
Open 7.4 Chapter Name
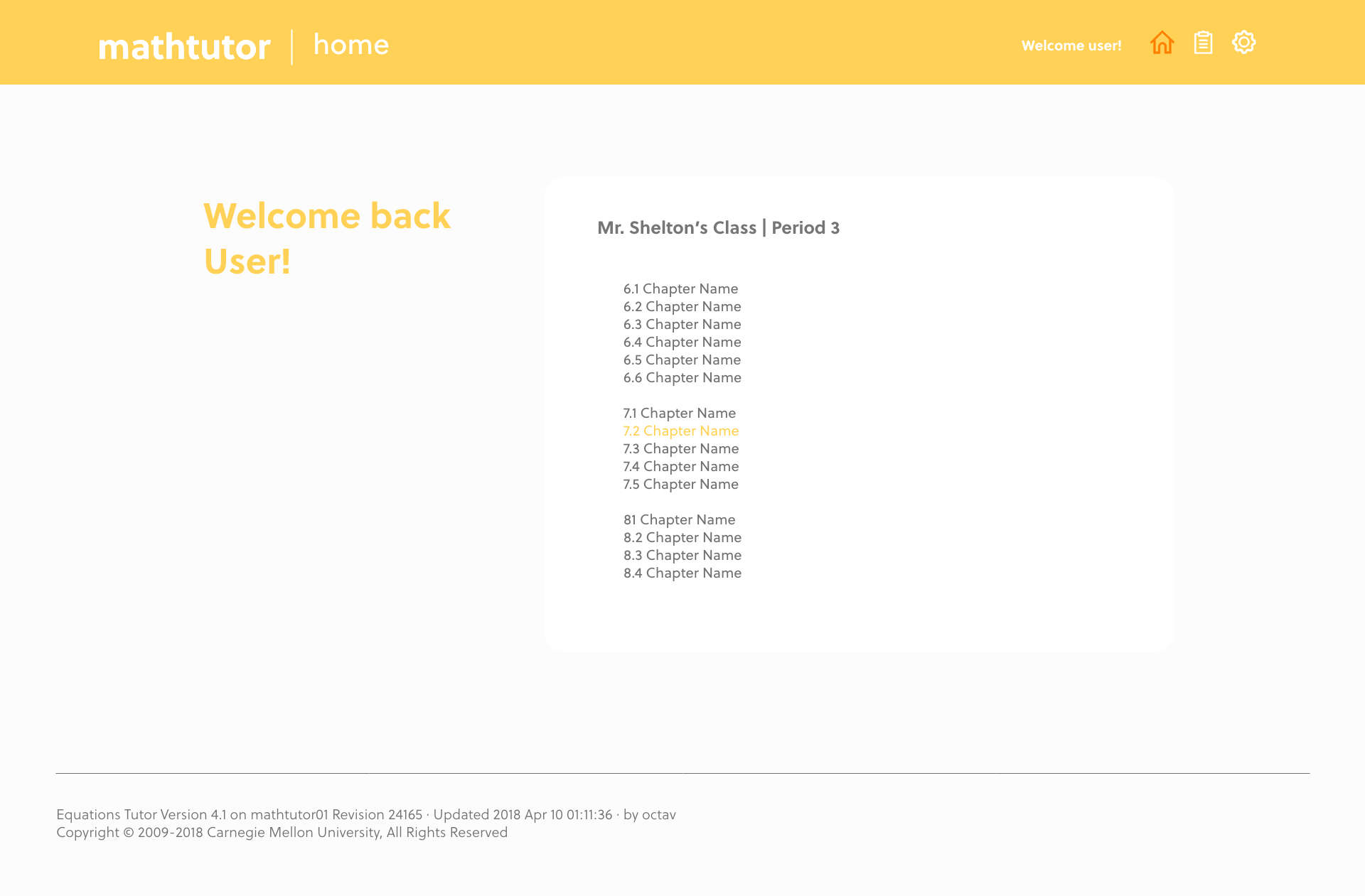680,467
